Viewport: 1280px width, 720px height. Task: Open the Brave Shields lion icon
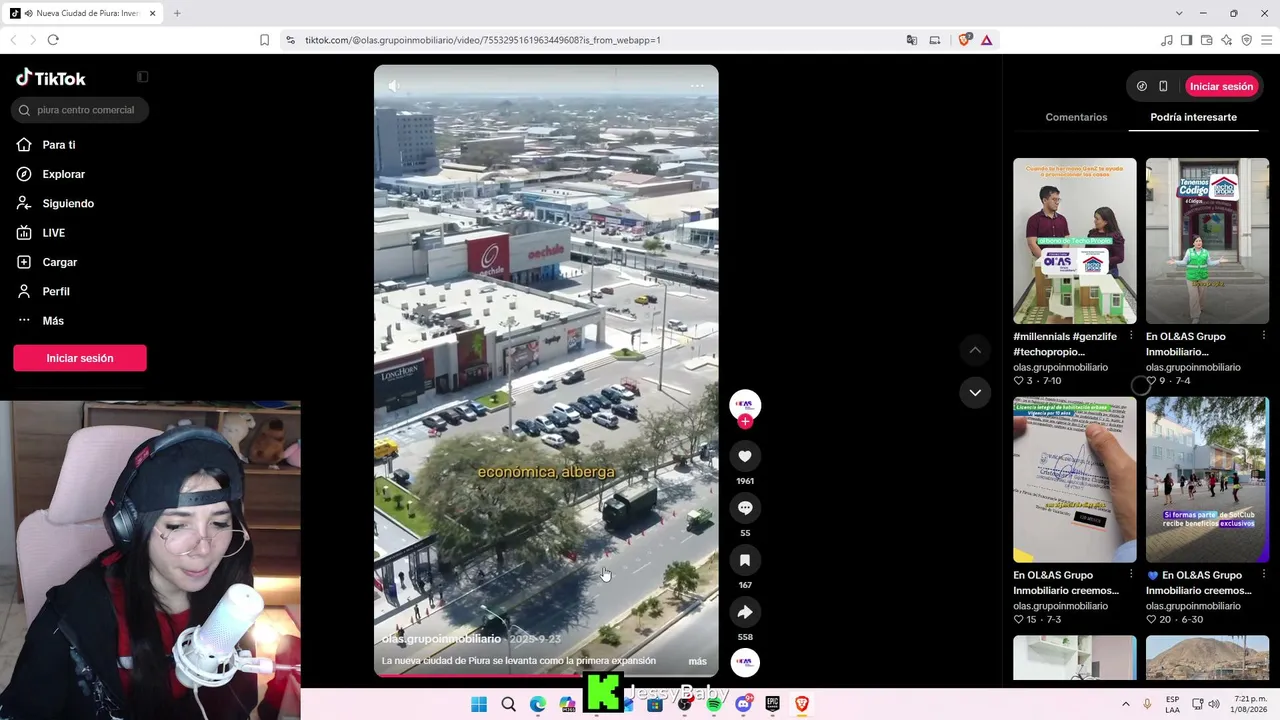coord(964,40)
